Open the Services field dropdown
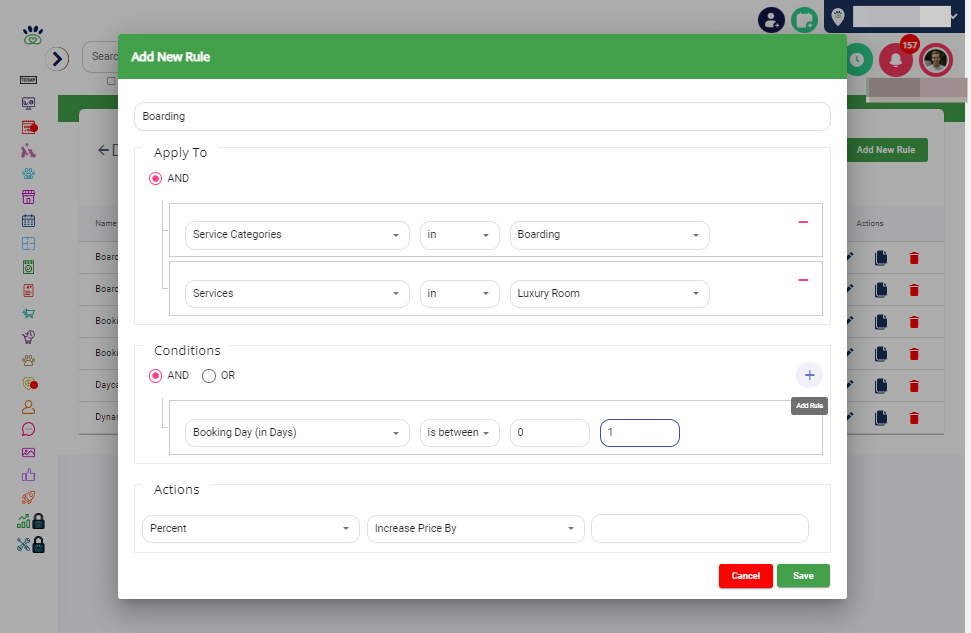The height and width of the screenshot is (633, 971). [297, 294]
